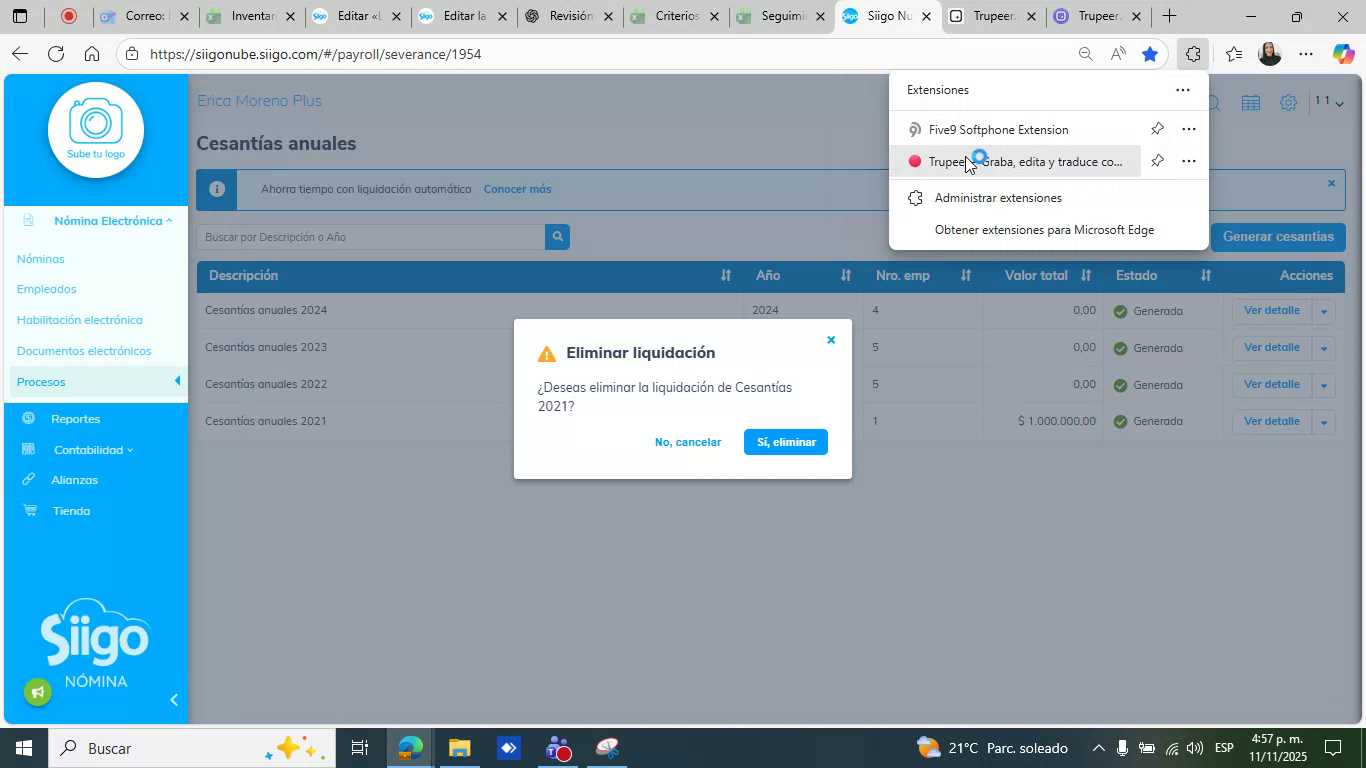The height and width of the screenshot is (768, 1366).
Task: Open Read aloud icon in address bar
Action: pos(1118,54)
